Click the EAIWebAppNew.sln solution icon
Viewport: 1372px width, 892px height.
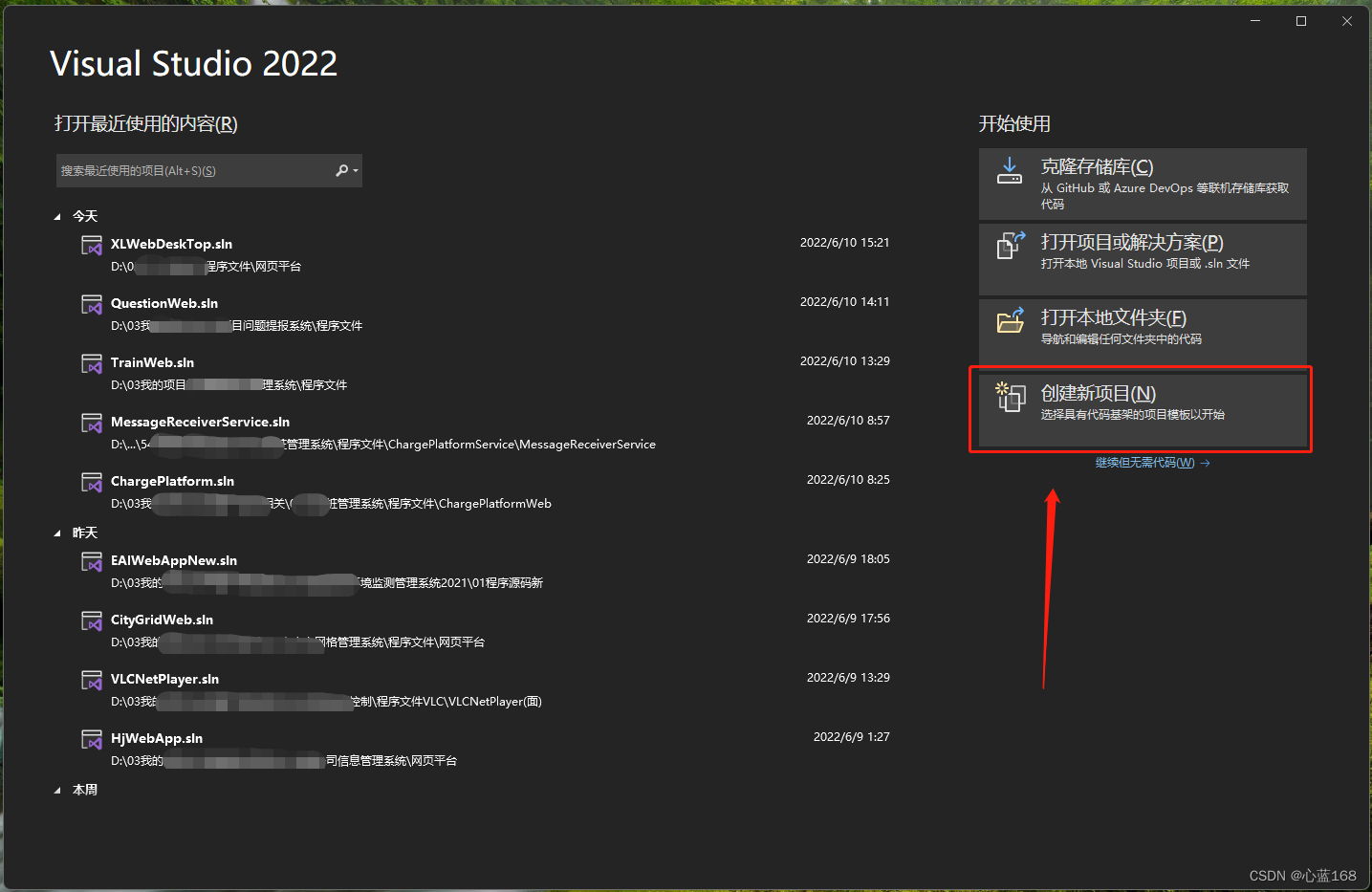click(x=92, y=562)
